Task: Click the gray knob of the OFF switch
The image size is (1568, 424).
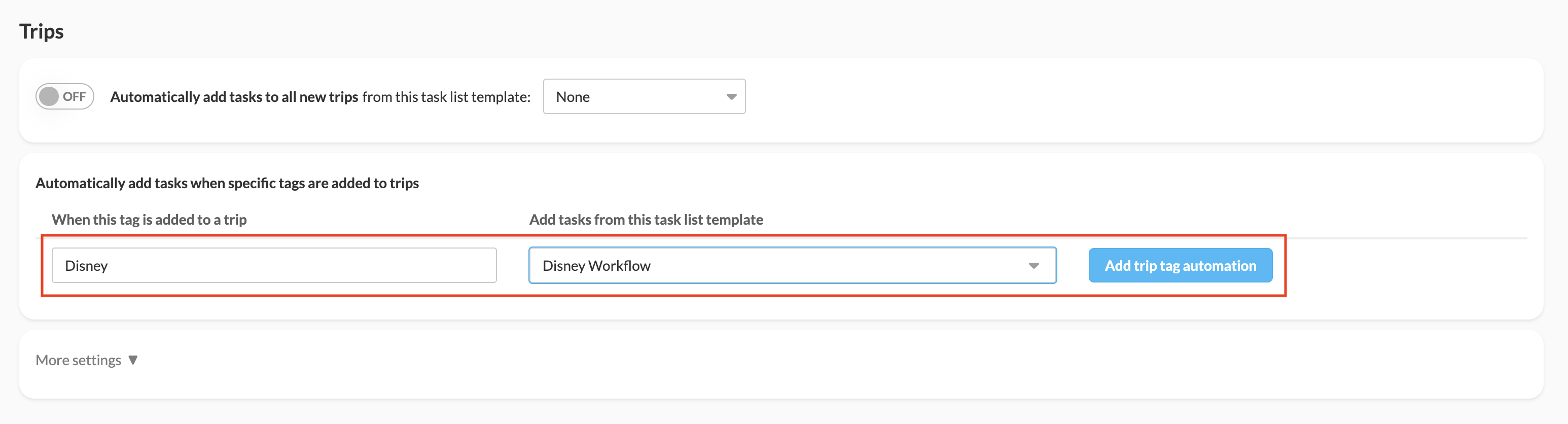Action: coord(49,96)
